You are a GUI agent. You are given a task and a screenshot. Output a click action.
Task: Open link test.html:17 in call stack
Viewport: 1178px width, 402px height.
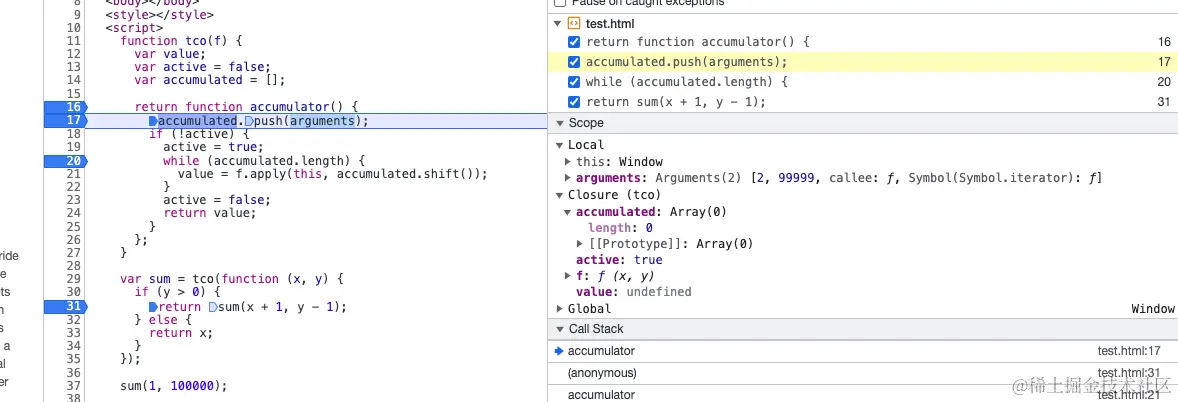[1128, 351]
